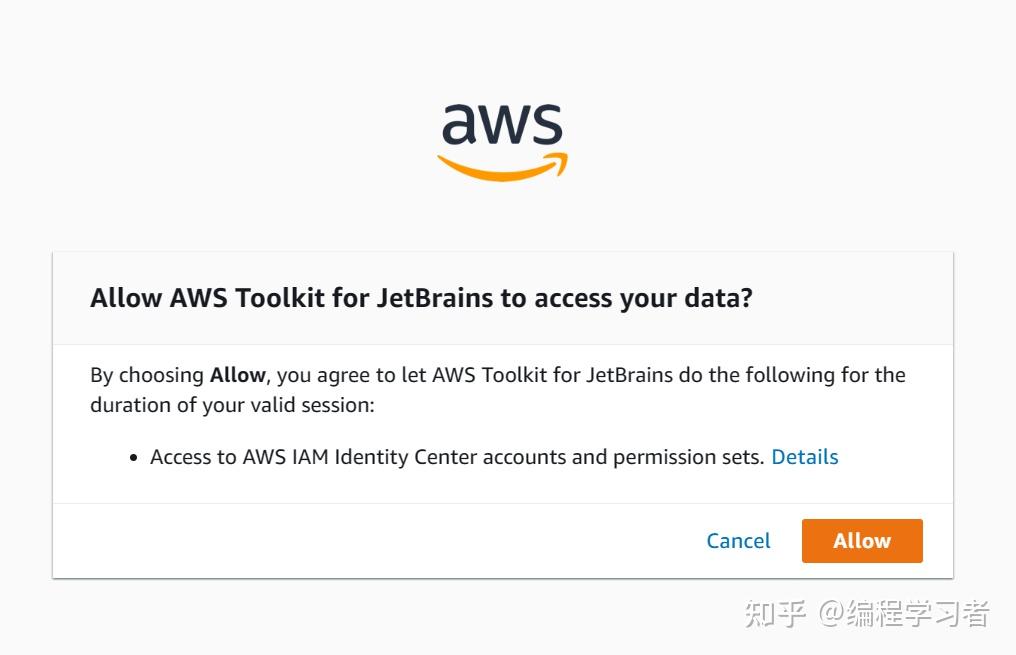Click 'AWS Toolkit for JetBrains' in body paragraph
1016x655 pixels.
tap(552, 375)
